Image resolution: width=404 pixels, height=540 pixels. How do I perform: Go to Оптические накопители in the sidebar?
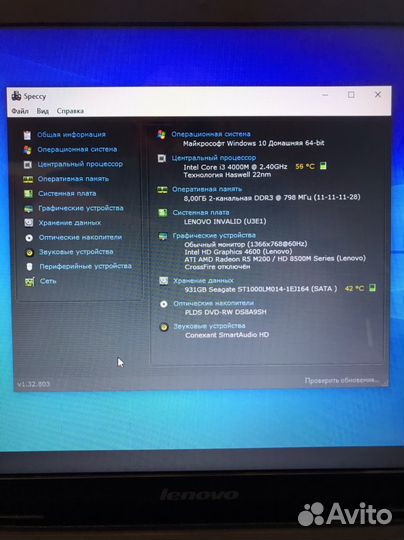coord(80,237)
